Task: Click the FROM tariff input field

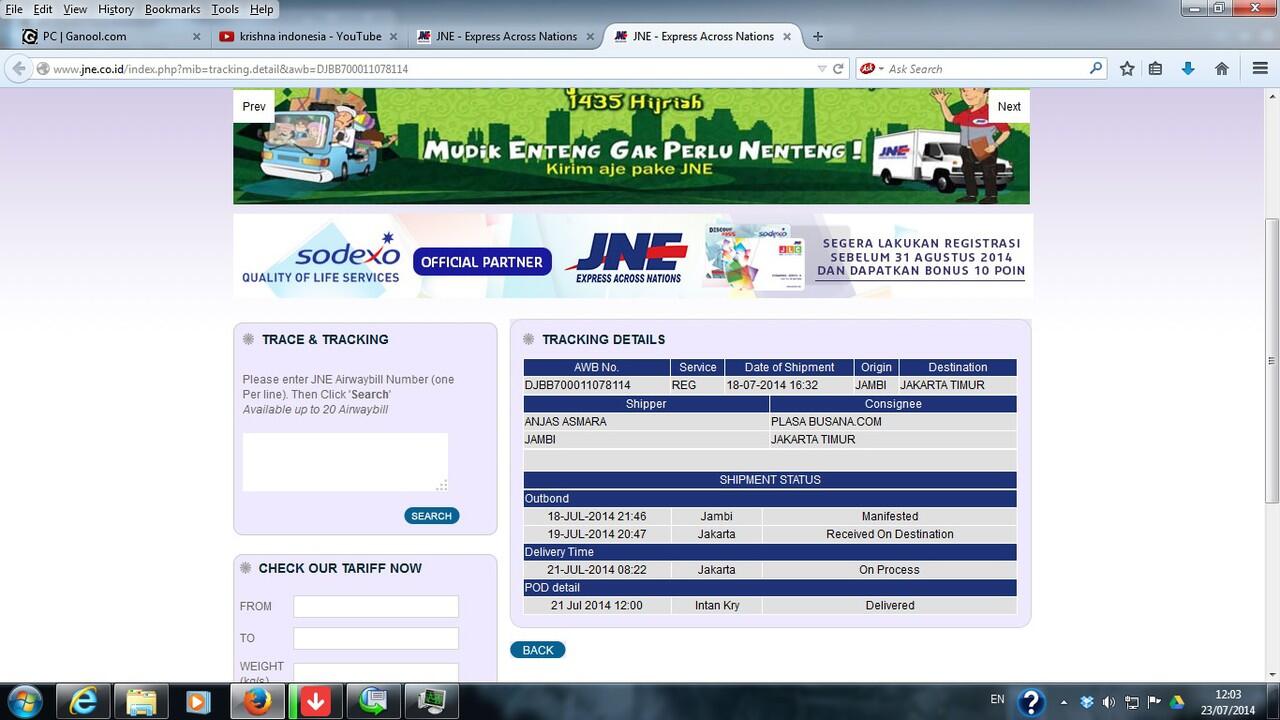Action: tap(376, 606)
